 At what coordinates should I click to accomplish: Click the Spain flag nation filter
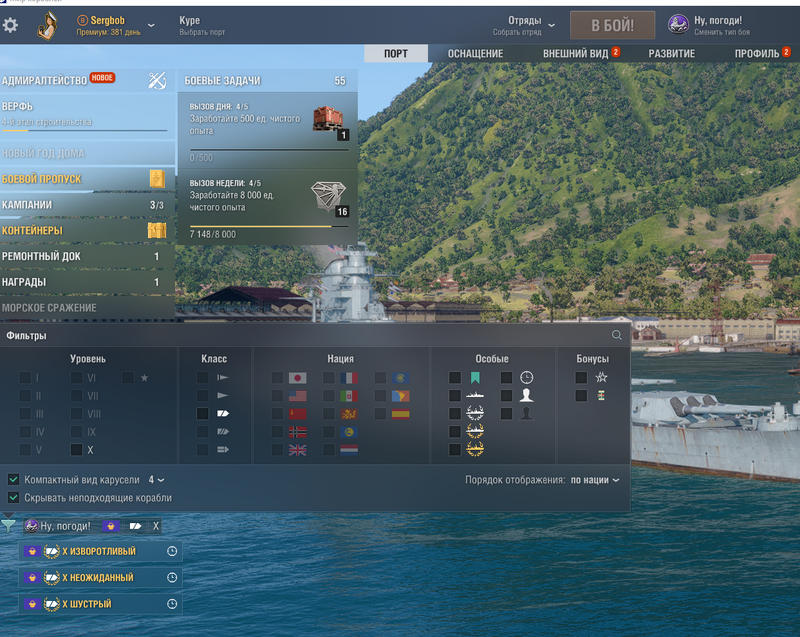click(401, 414)
